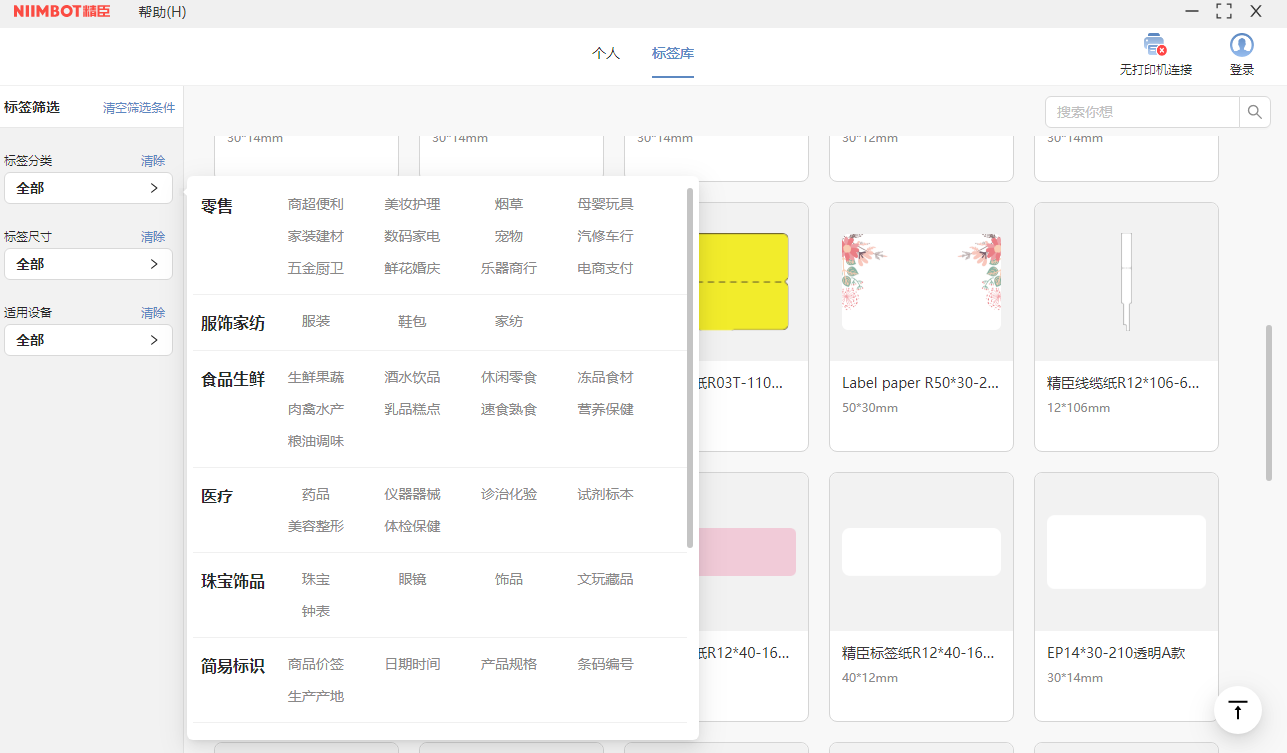Expand the 适用设备 dropdown
The image size is (1287, 753).
88,340
